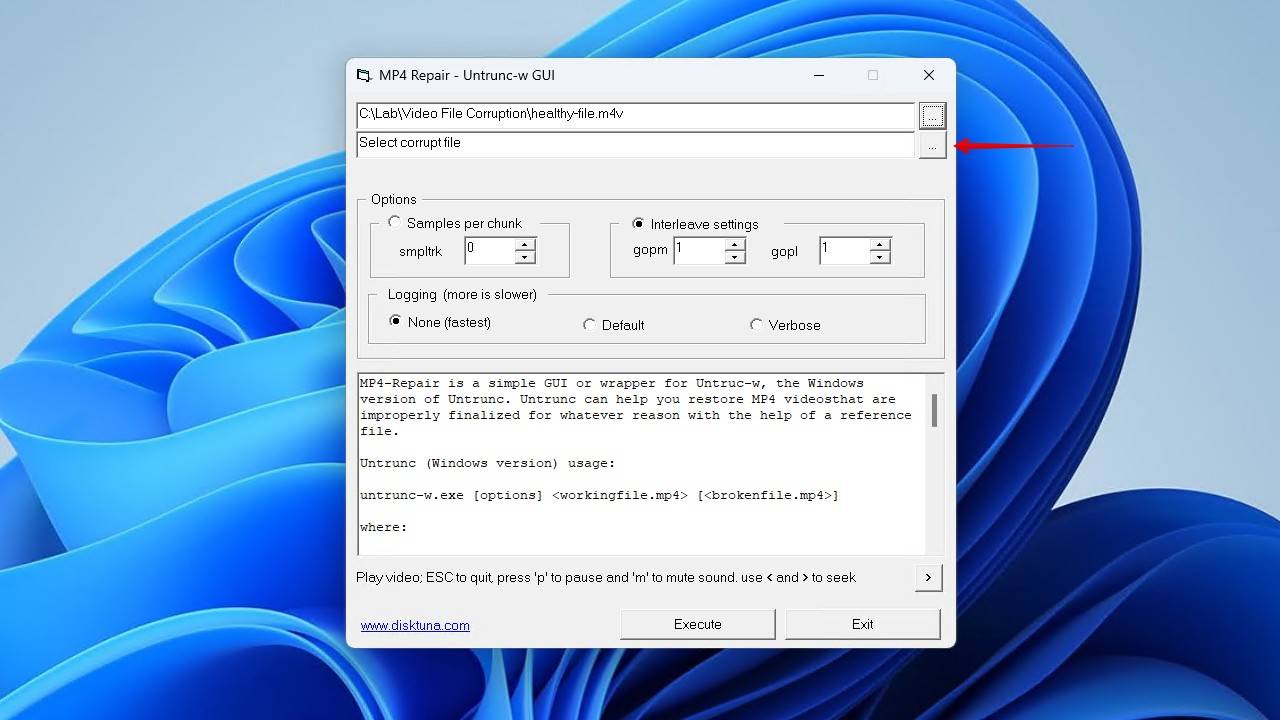Browse for the healthy reference file
Screen dimensions: 1280x720
point(932,116)
